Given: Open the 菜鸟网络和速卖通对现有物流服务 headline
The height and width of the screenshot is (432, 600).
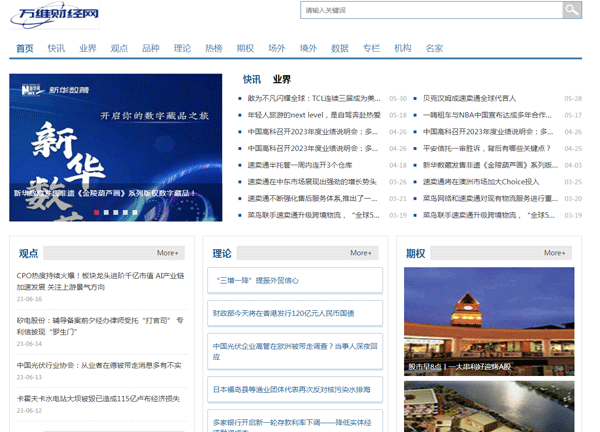Looking at the screenshot, I should pyautogui.click(x=490, y=198).
